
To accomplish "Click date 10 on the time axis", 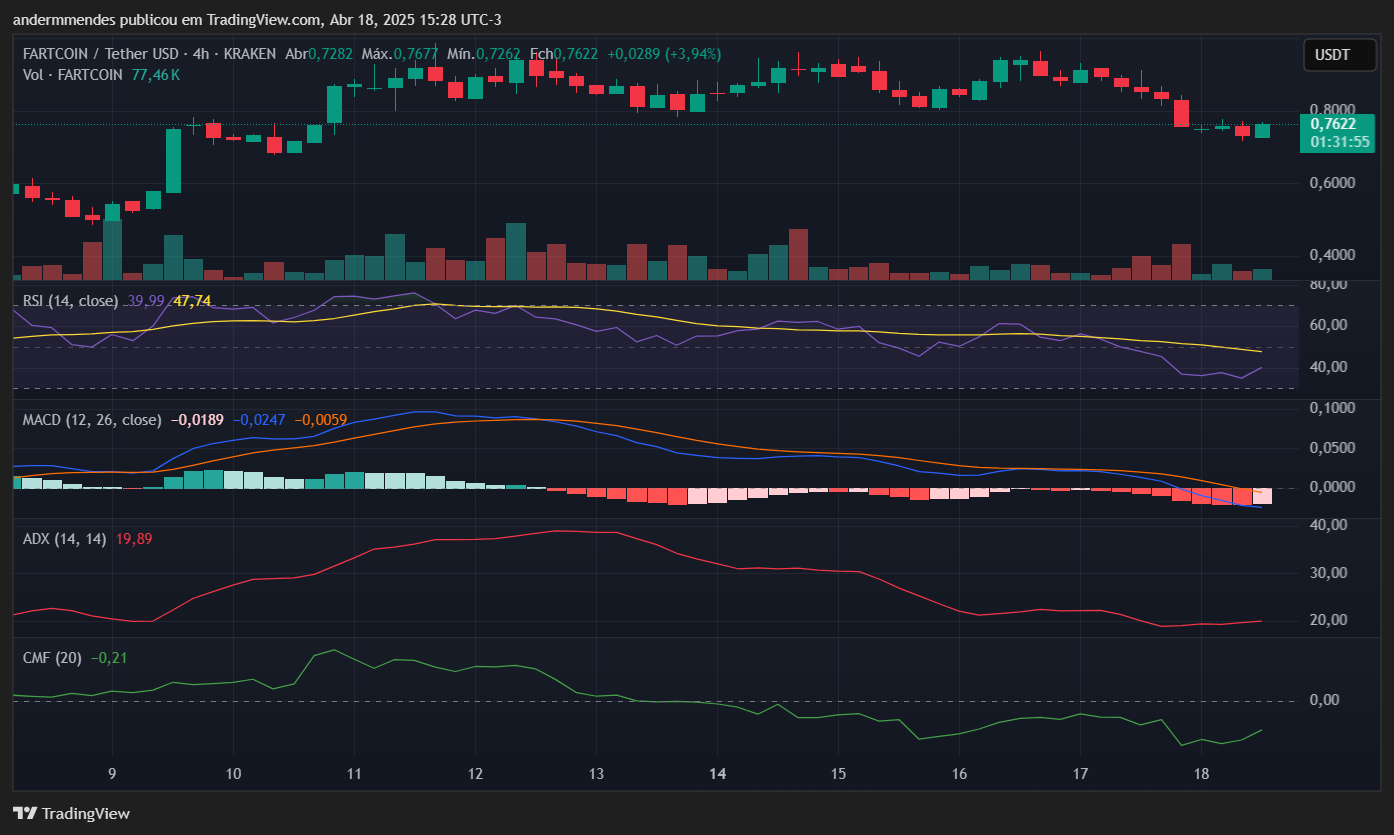I will point(233,774).
